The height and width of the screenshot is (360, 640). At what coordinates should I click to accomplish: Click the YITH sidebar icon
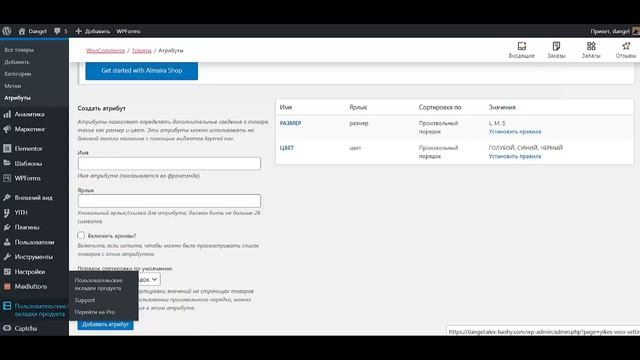pyautogui.click(x=7, y=212)
